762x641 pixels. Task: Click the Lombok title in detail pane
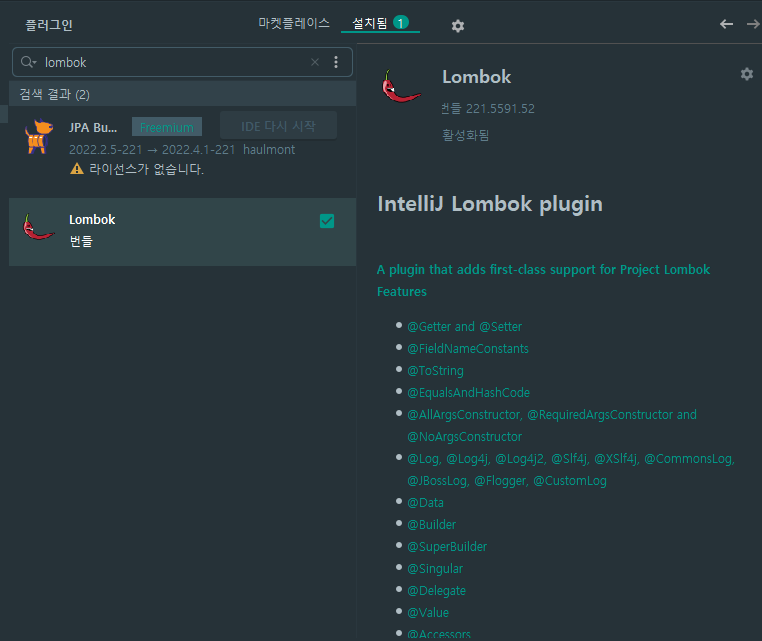click(476, 77)
